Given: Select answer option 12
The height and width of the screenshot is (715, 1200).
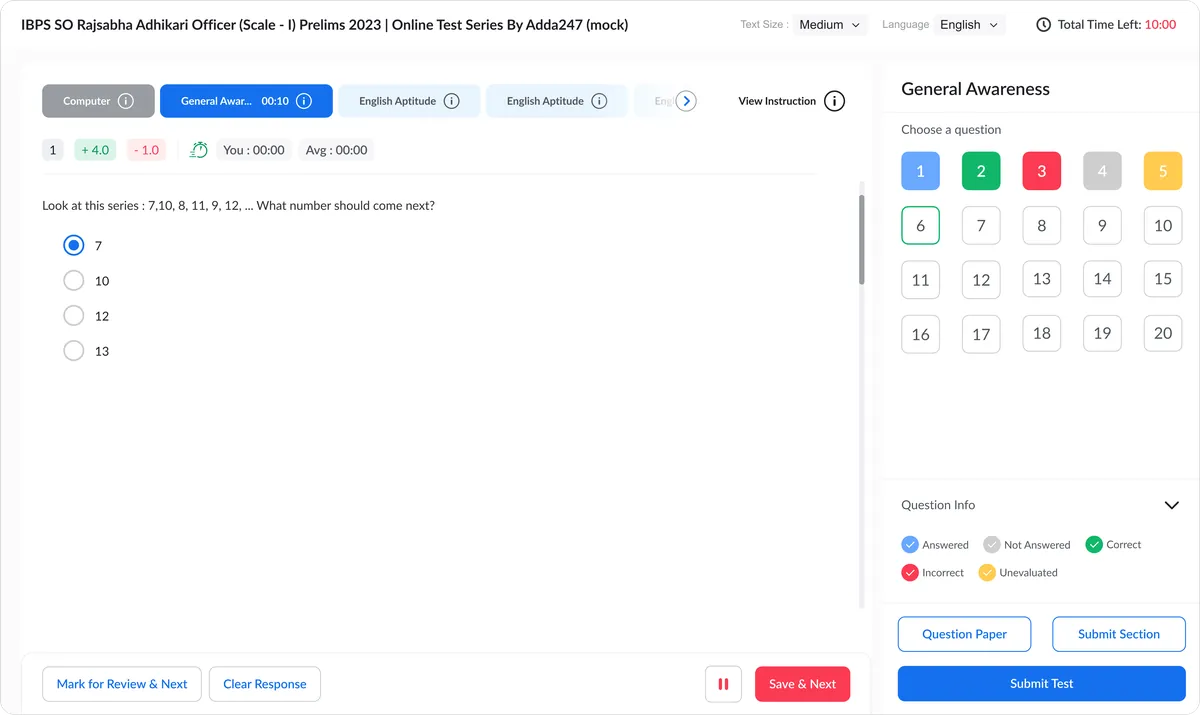Looking at the screenshot, I should click(73, 316).
